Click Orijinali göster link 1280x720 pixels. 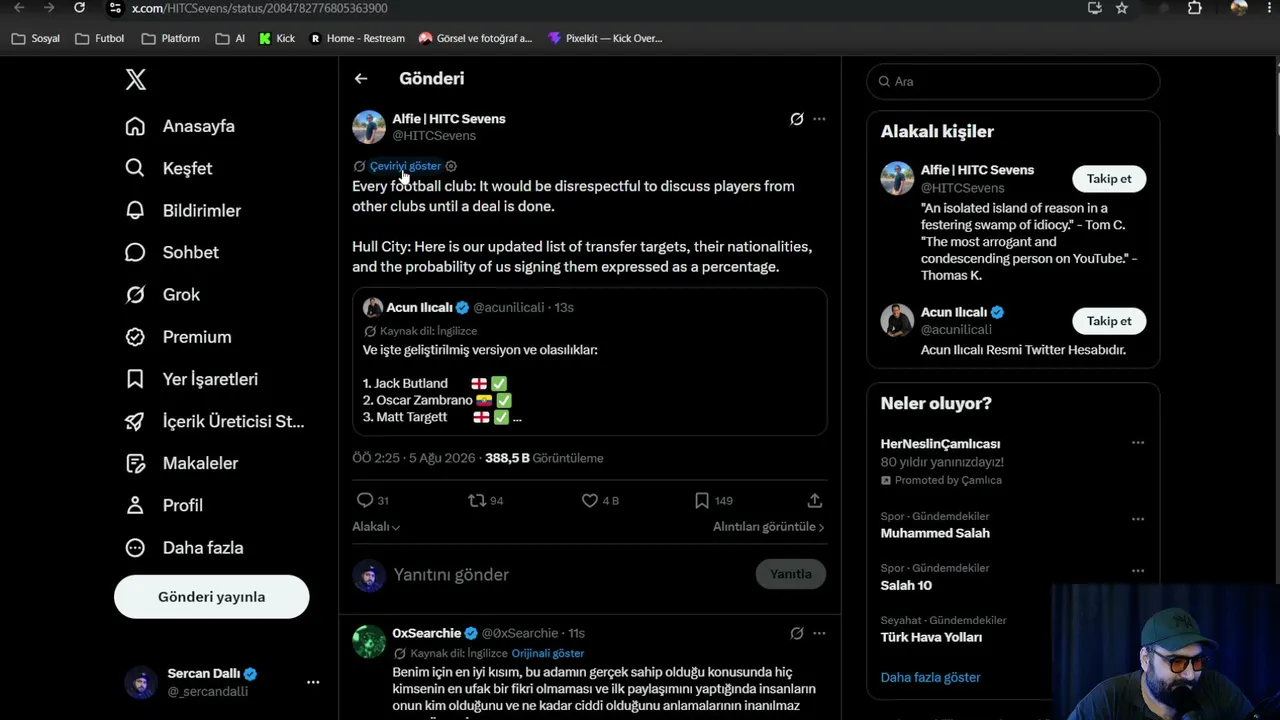[x=548, y=653]
